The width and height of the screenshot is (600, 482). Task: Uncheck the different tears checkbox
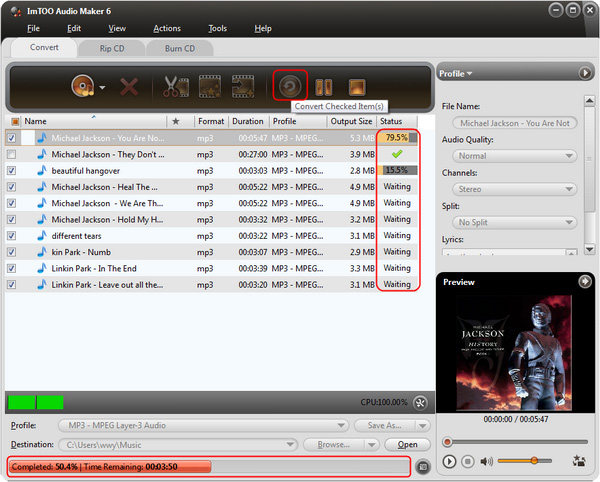11,236
